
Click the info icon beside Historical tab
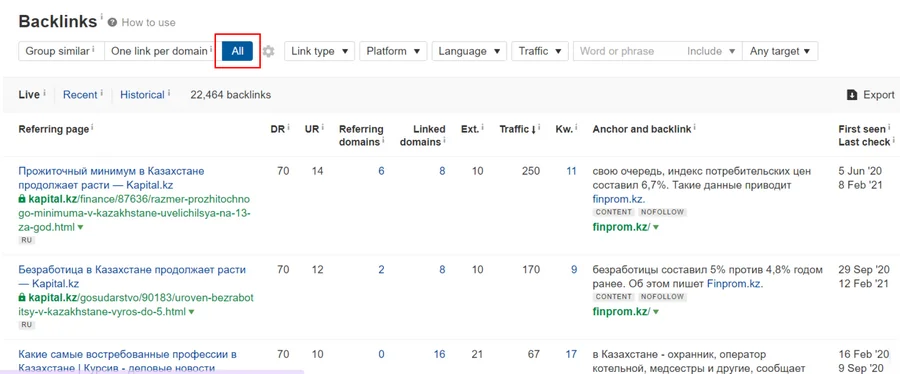(x=169, y=92)
